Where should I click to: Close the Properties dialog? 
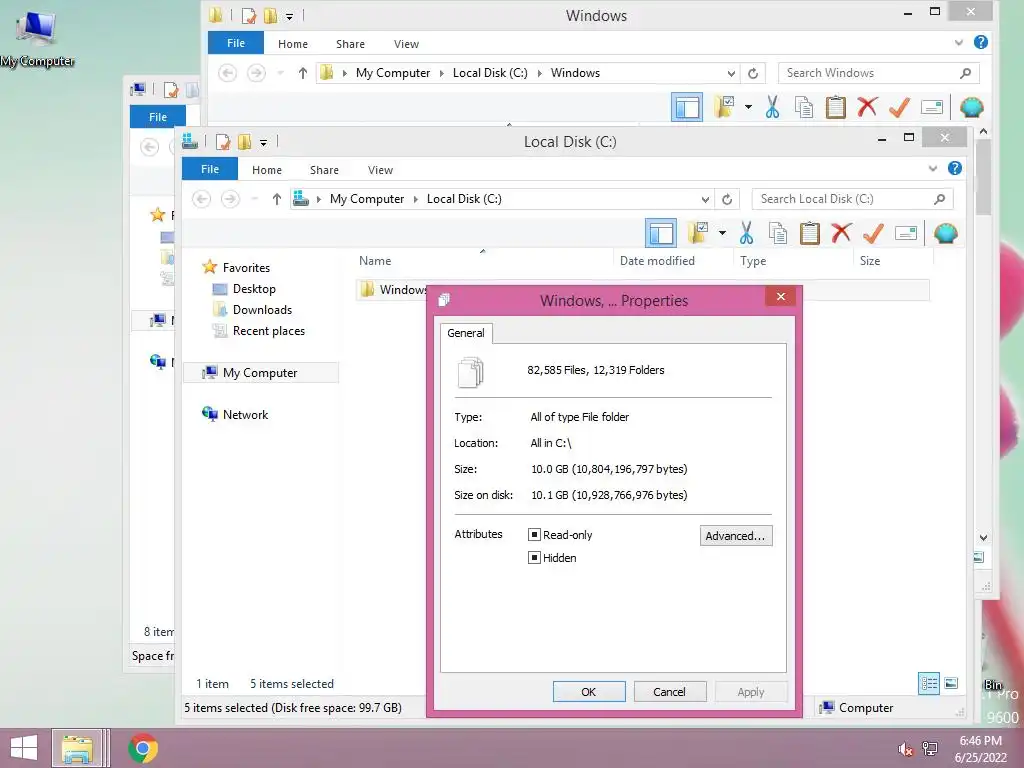coord(780,296)
